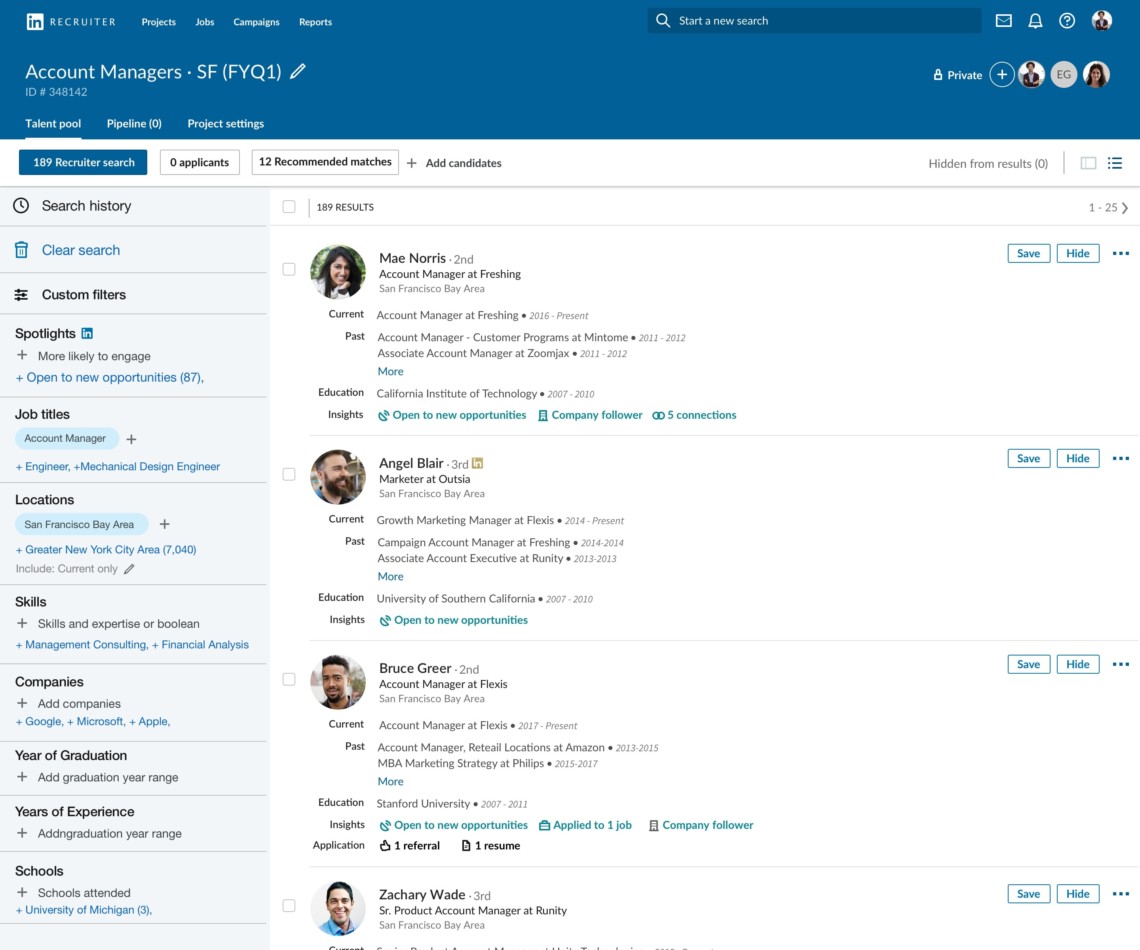Check the checkbox next to Mae Norris
This screenshot has width=1140, height=950.
289,269
